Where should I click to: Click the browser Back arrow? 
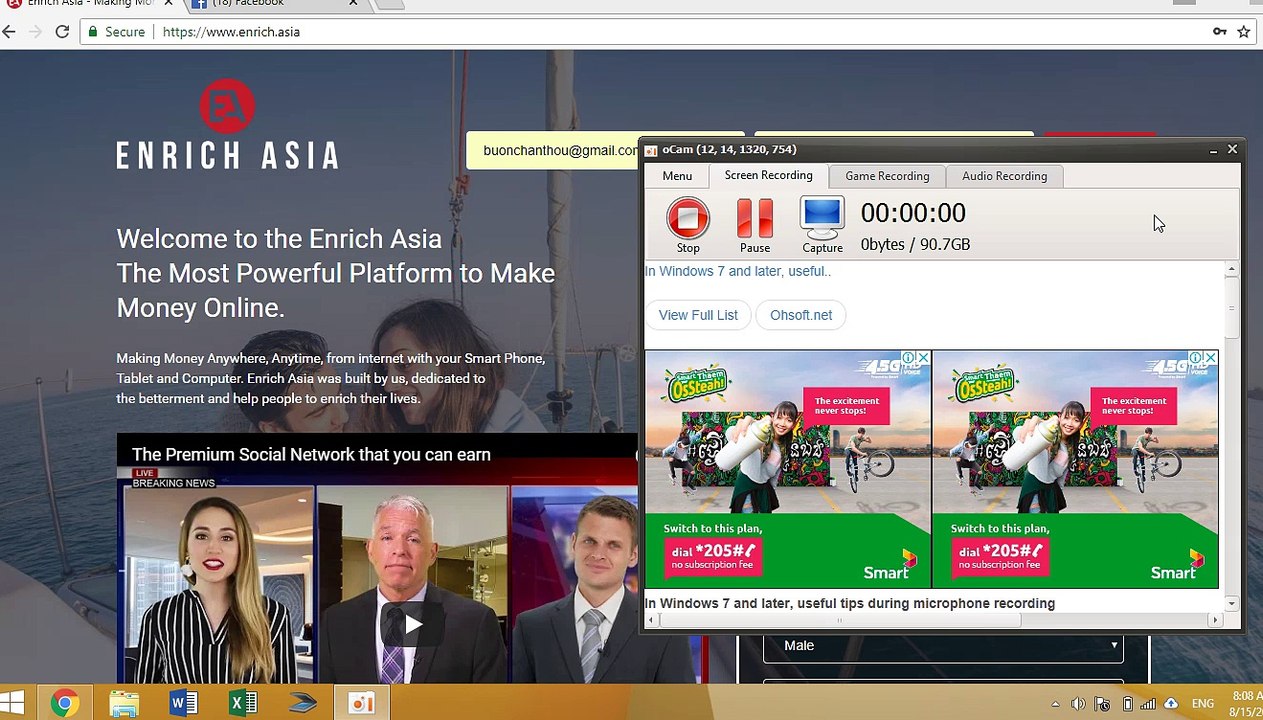[x=10, y=32]
